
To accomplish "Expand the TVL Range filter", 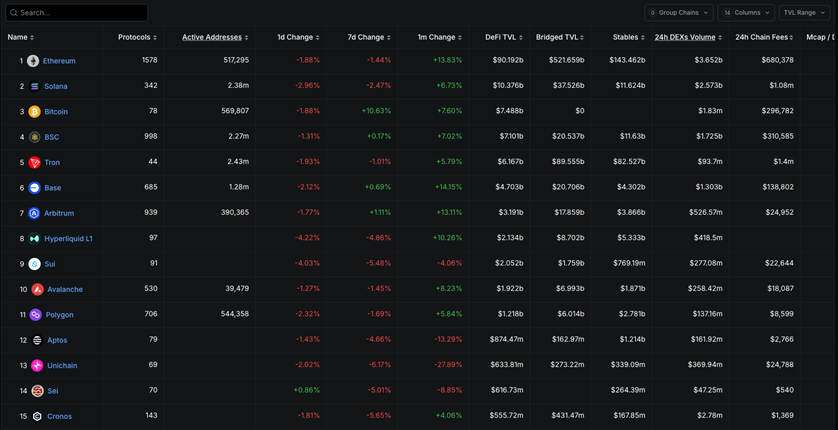I will click(804, 13).
